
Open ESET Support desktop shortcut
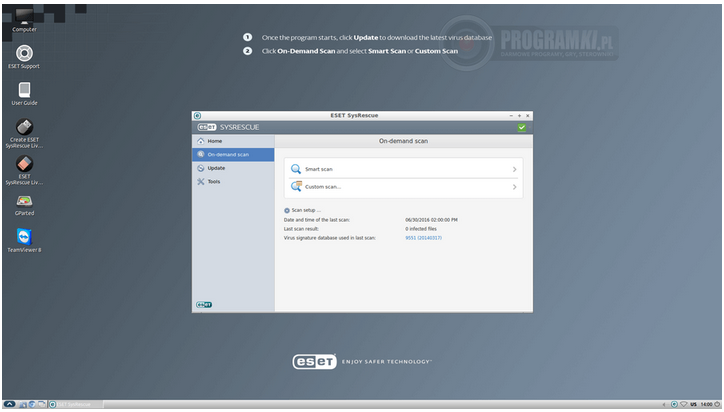pyautogui.click(x=24, y=57)
